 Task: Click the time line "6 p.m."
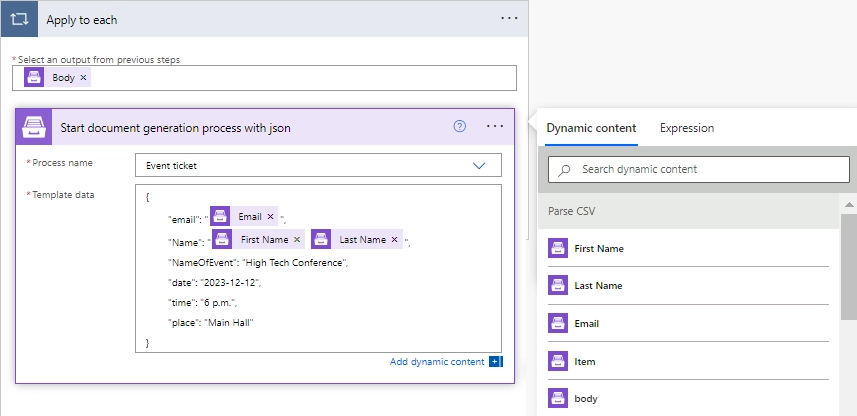[x=202, y=302]
